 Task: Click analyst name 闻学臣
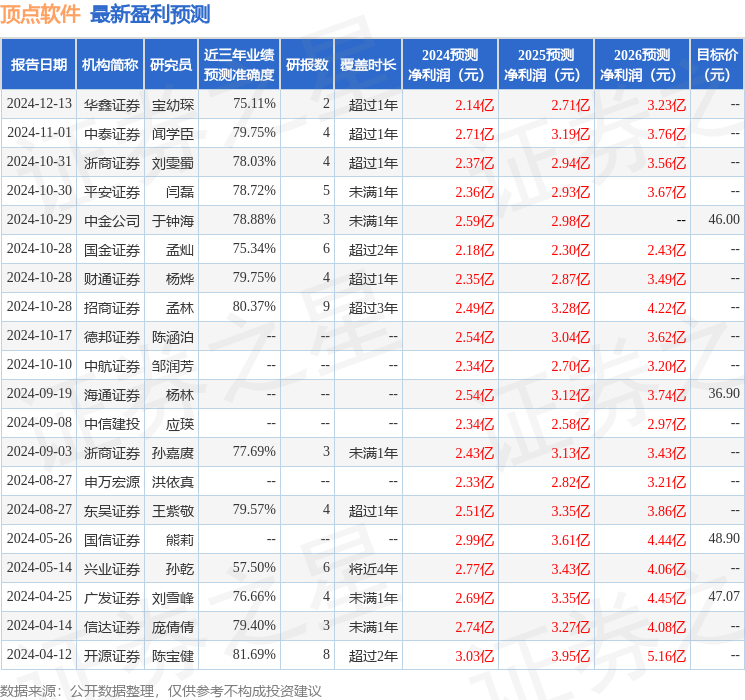[172, 134]
